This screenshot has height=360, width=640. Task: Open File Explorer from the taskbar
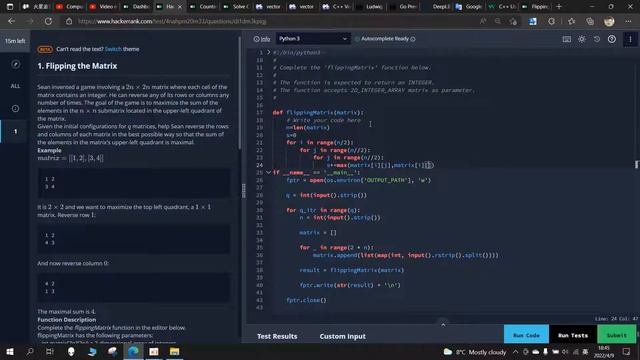174,351
